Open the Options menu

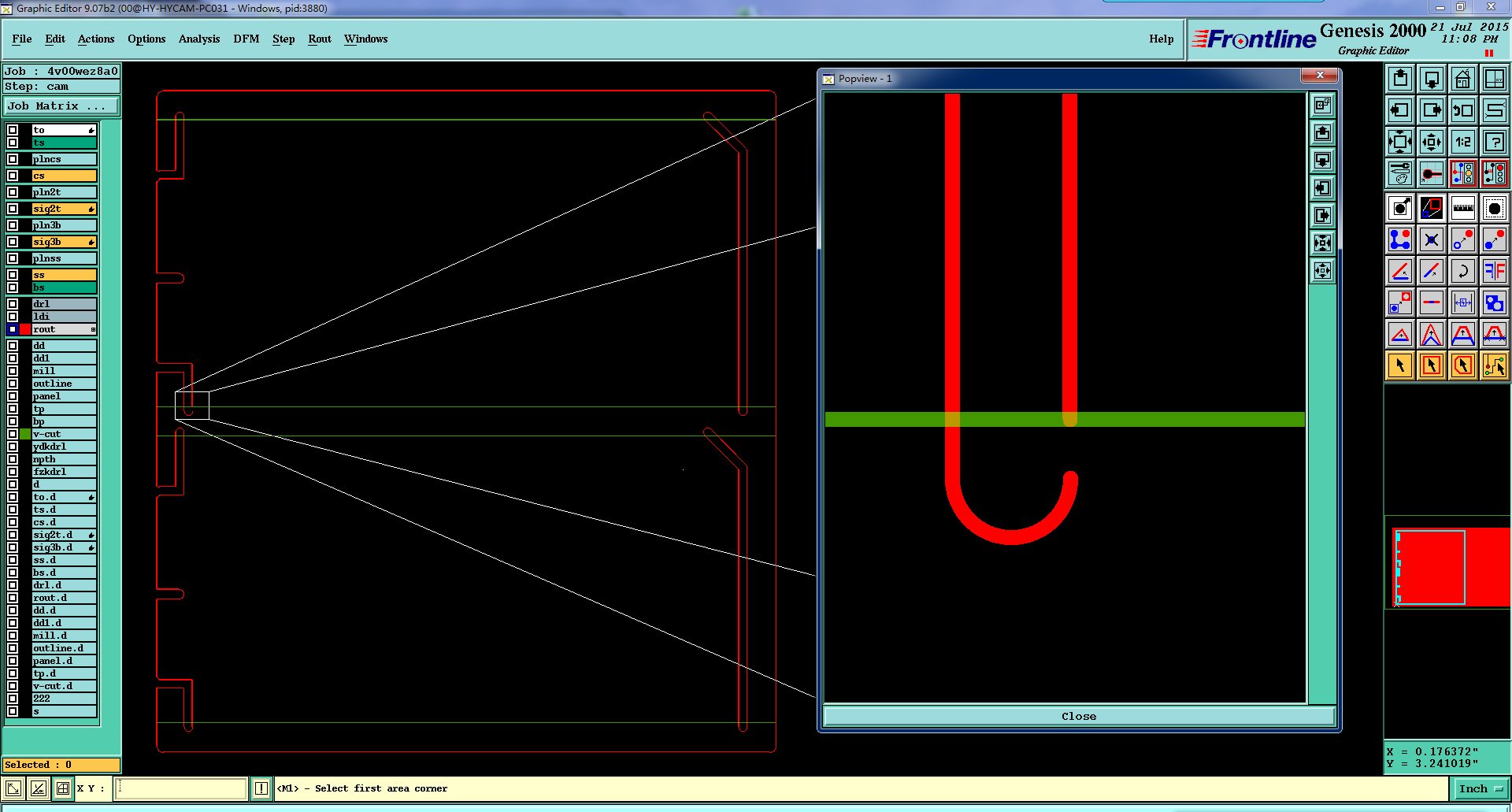[x=146, y=39]
